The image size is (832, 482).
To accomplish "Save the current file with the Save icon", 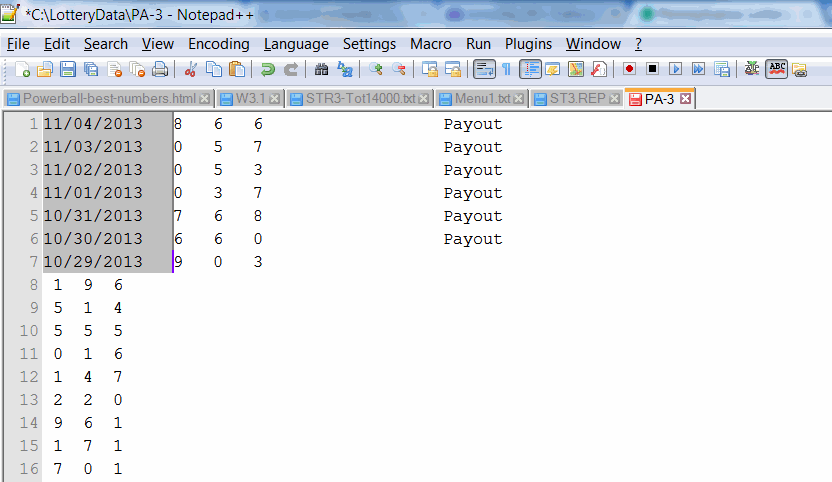I will coord(68,70).
